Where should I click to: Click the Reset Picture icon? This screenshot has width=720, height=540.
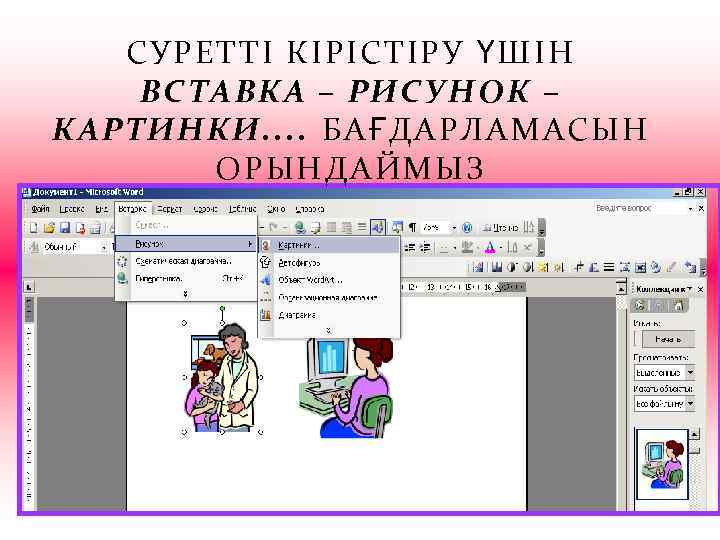coord(690,267)
